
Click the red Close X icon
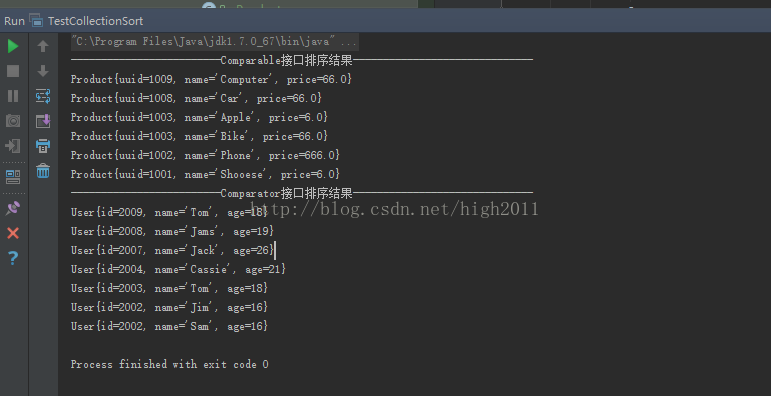13,233
